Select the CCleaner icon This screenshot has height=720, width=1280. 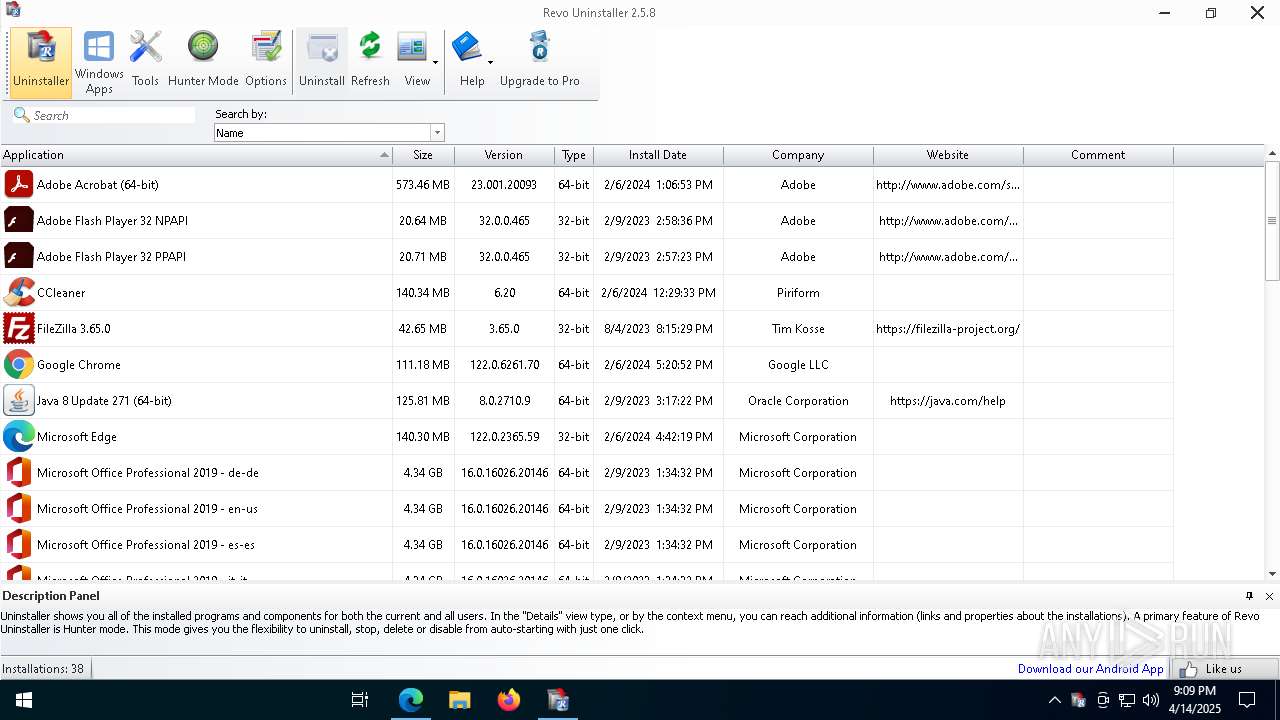coord(19,293)
